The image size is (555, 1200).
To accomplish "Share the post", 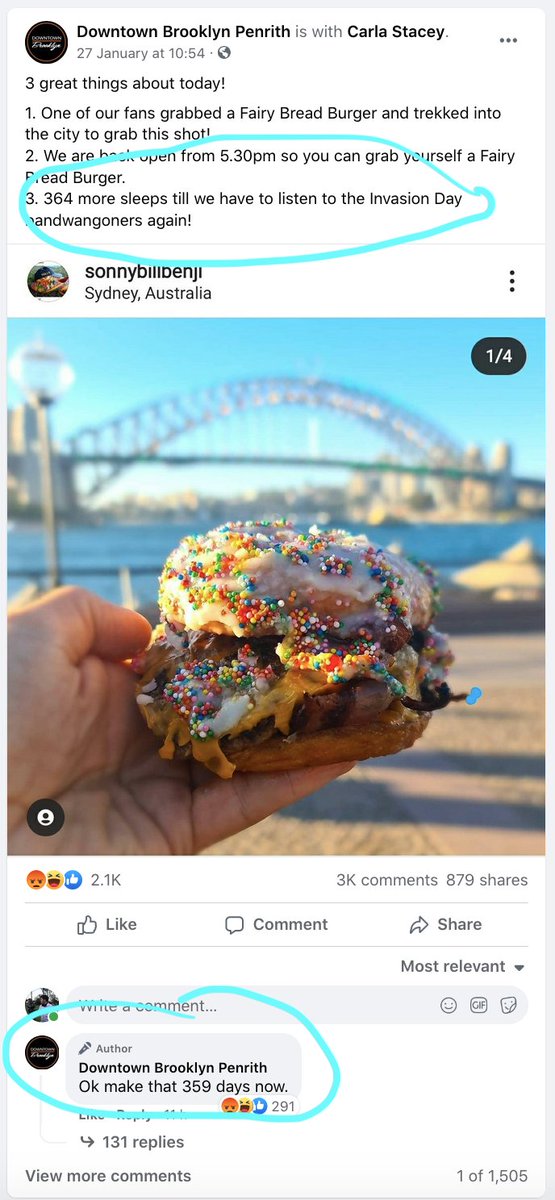I will click(446, 925).
